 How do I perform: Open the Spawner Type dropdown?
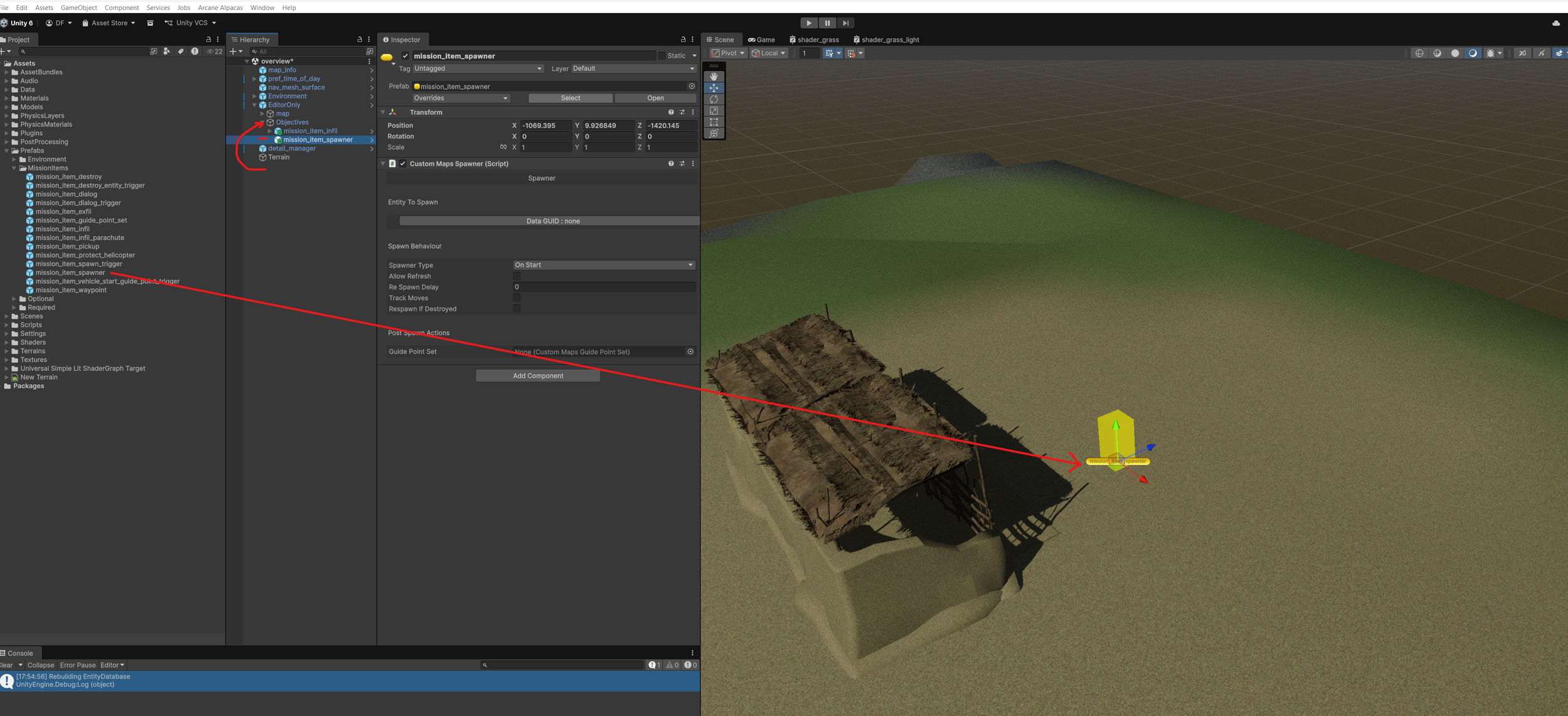[x=603, y=265]
